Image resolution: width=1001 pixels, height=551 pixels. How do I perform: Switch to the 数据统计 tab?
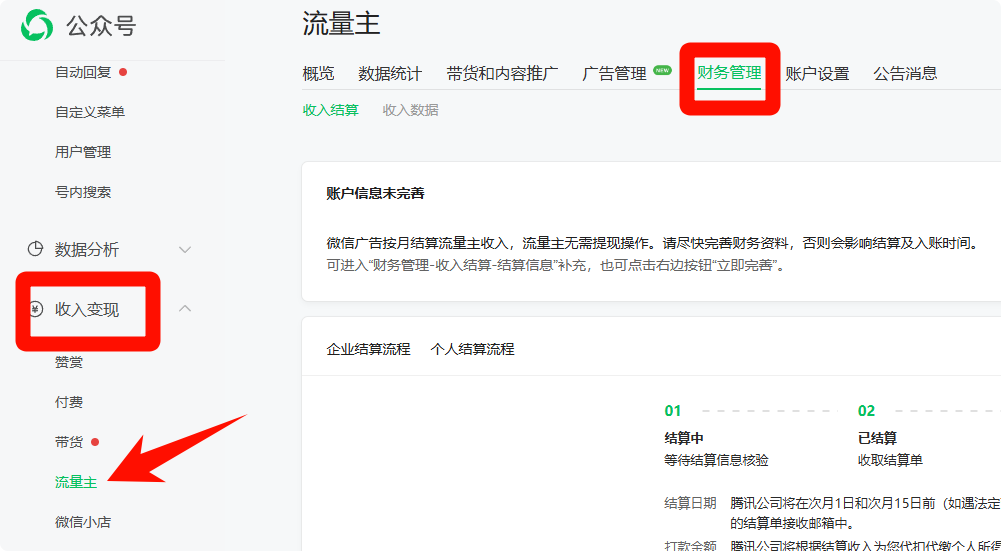click(x=390, y=73)
